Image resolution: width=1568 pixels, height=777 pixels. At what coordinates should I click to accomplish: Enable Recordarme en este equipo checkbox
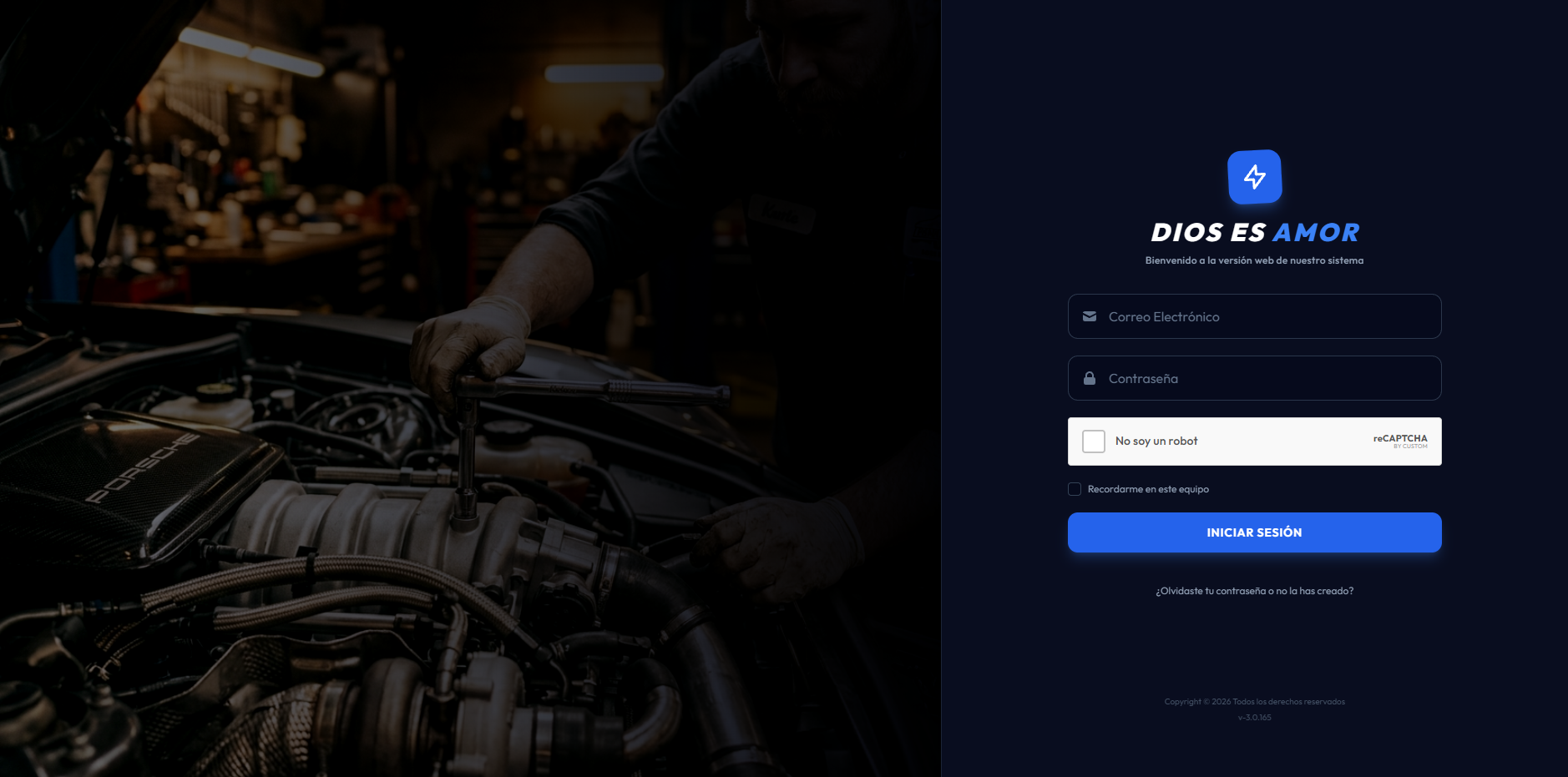pos(1075,489)
